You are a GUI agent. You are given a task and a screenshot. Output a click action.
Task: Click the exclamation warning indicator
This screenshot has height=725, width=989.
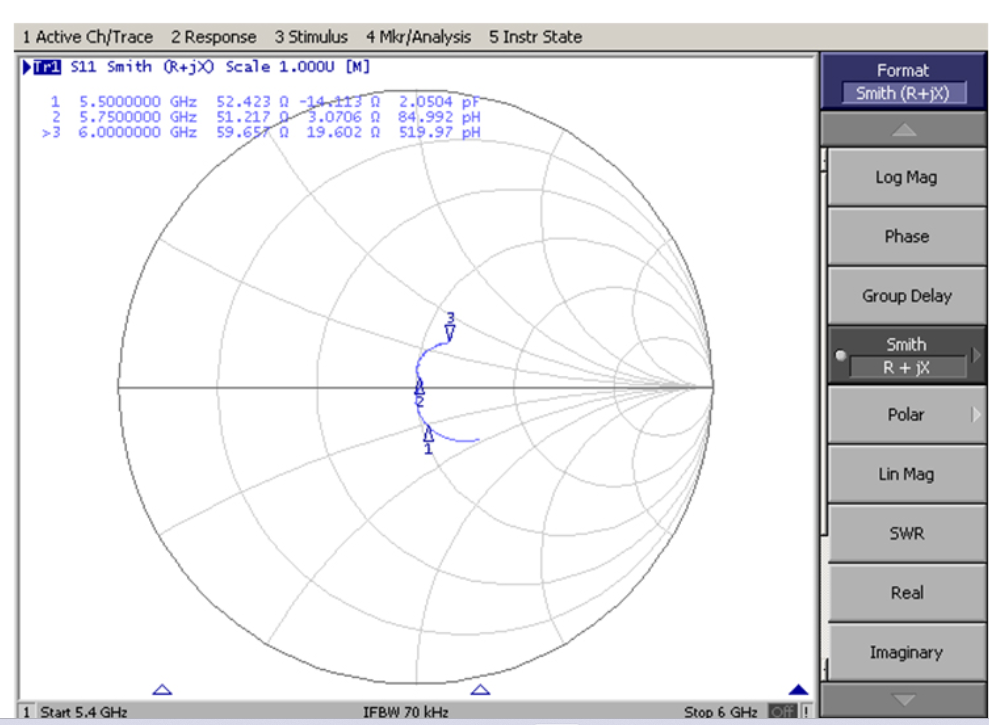(806, 712)
